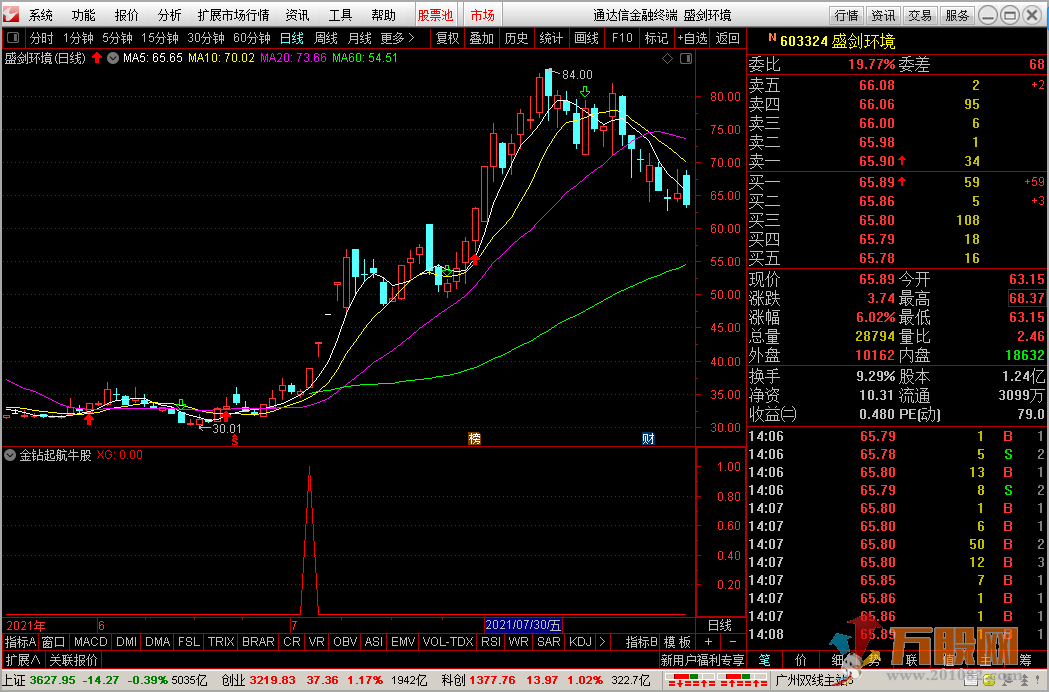Click the blue 财 marker on chart bottom
Image resolution: width=1049 pixels, height=692 pixels.
coord(648,438)
